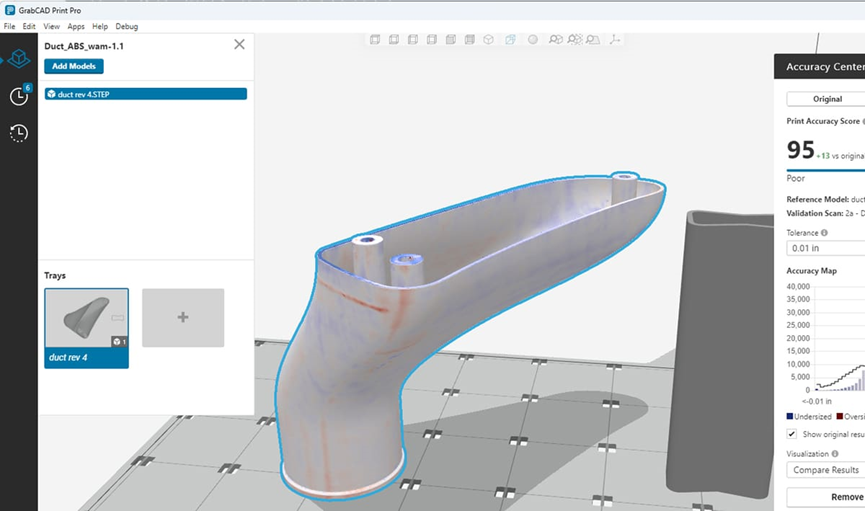Add a new tray with plus tile
Viewport: 865px width, 511px height.
[183, 318]
